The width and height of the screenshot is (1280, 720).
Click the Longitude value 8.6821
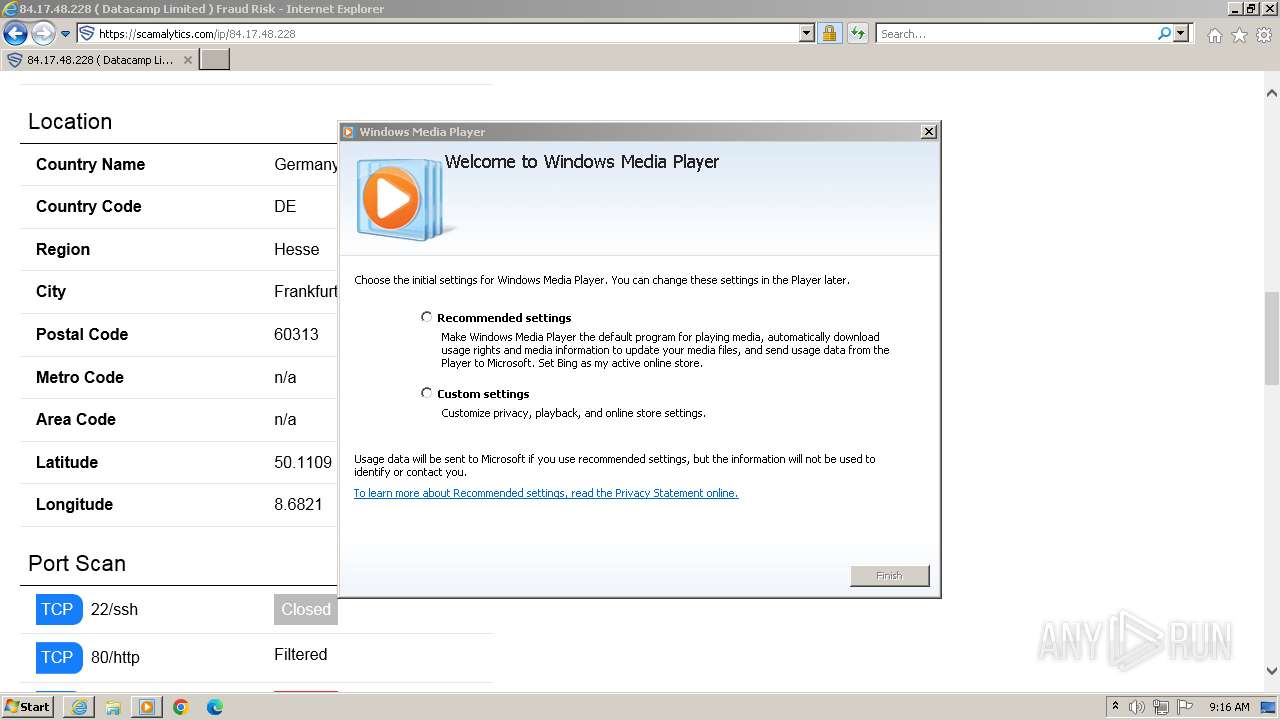(298, 504)
